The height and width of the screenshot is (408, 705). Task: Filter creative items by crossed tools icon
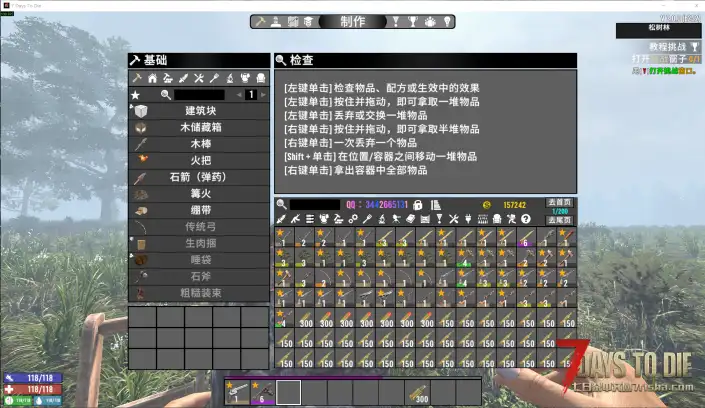[454, 219]
